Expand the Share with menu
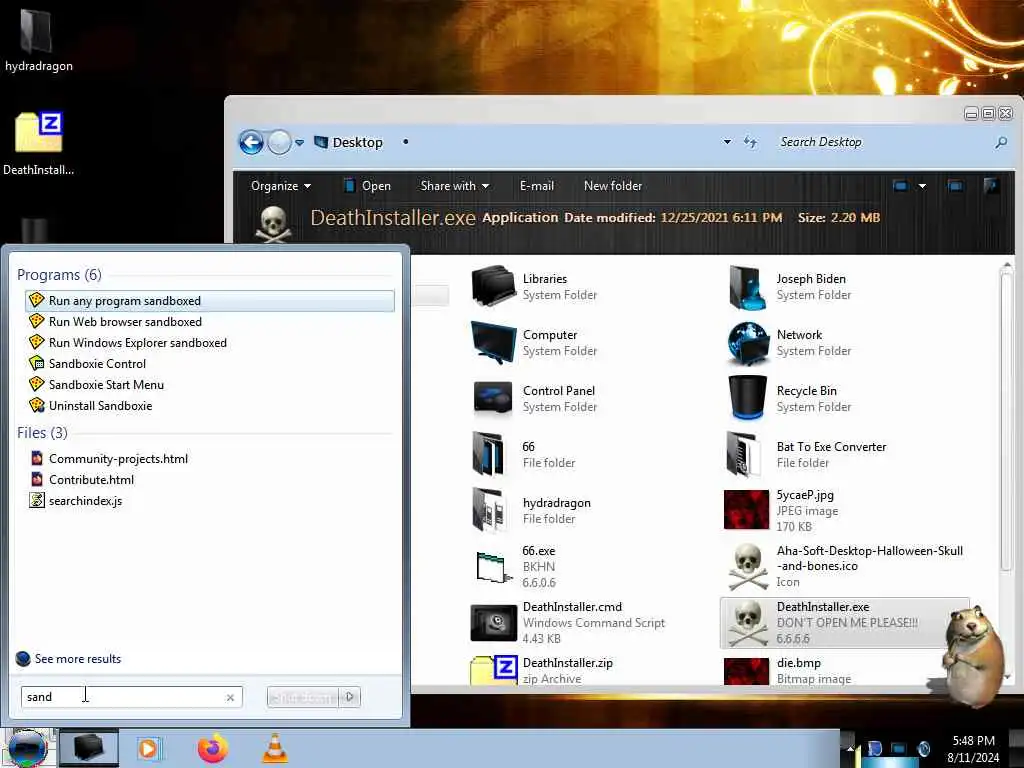The height and width of the screenshot is (768, 1024). pyautogui.click(x=455, y=186)
